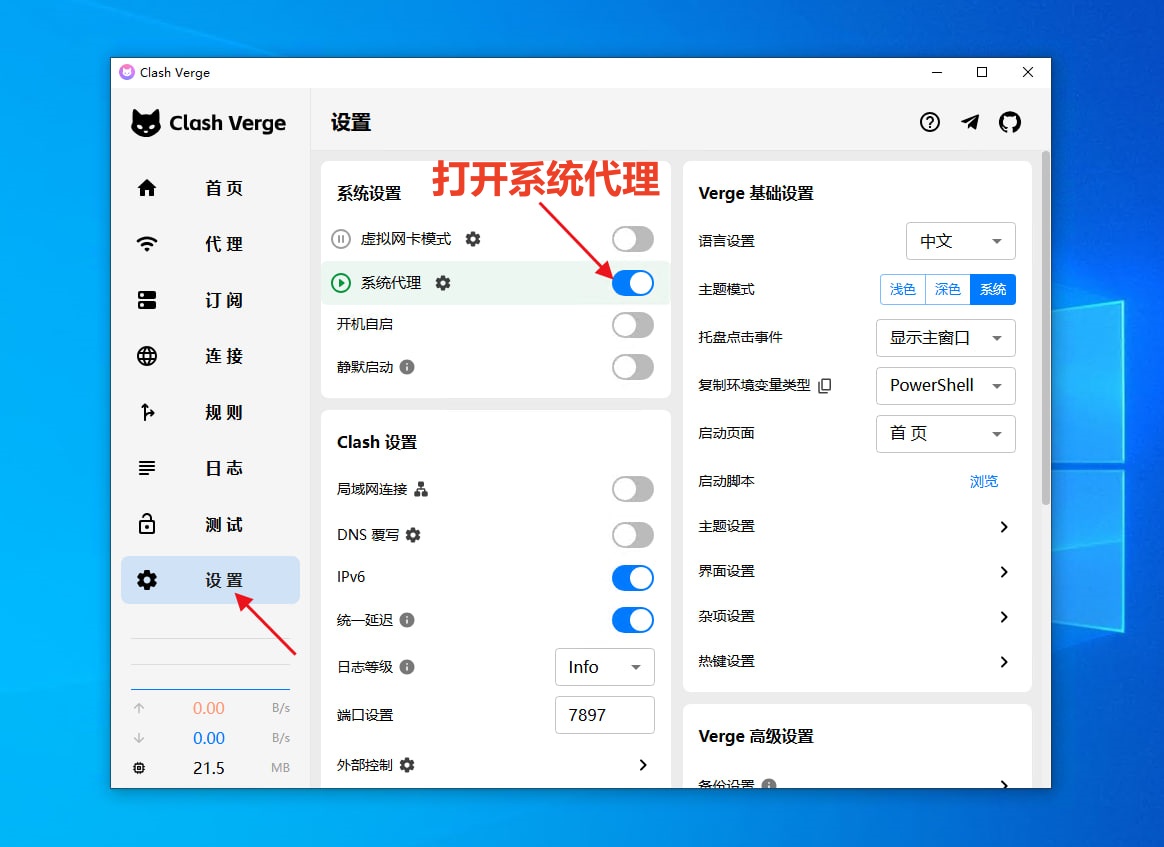This screenshot has width=1164, height=847.
Task: Click the home icon in sidebar
Action: point(147,188)
